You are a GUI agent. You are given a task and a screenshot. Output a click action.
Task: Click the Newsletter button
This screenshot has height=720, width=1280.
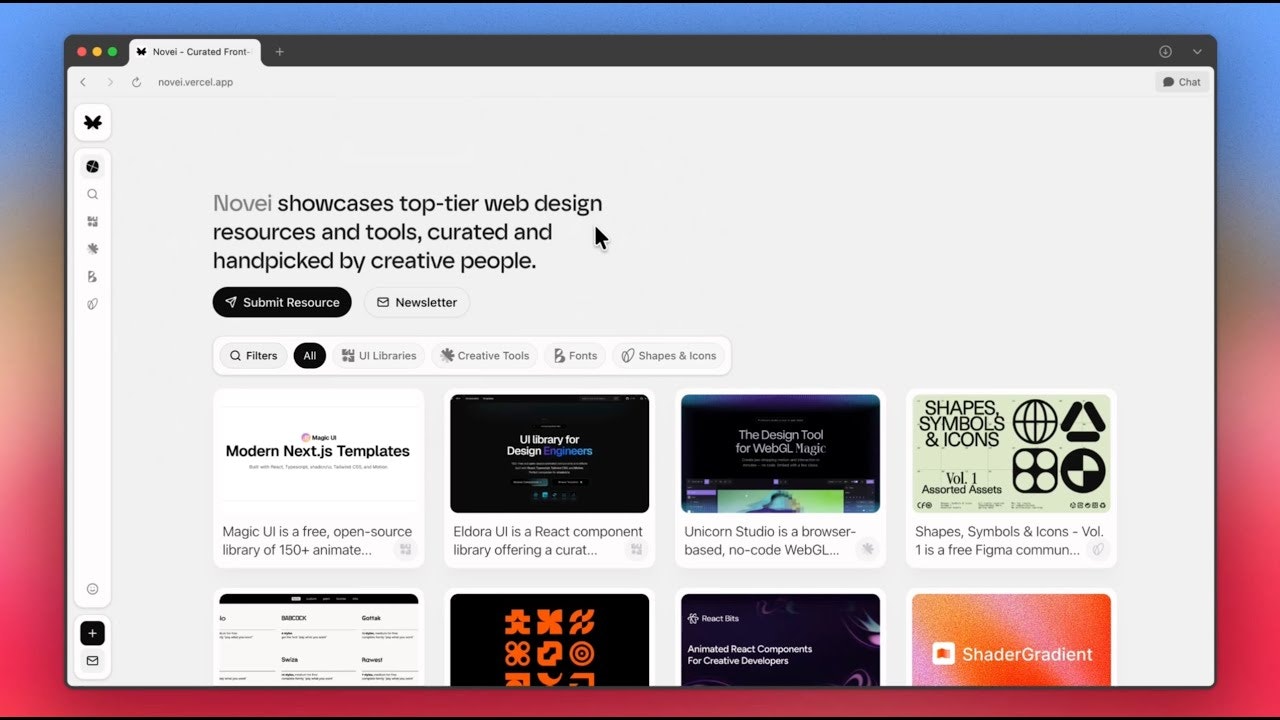coord(417,302)
